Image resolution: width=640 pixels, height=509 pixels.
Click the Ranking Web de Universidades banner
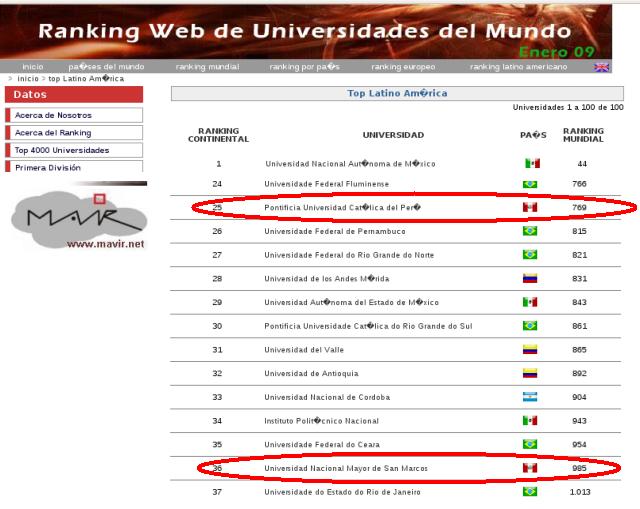pos(305,31)
